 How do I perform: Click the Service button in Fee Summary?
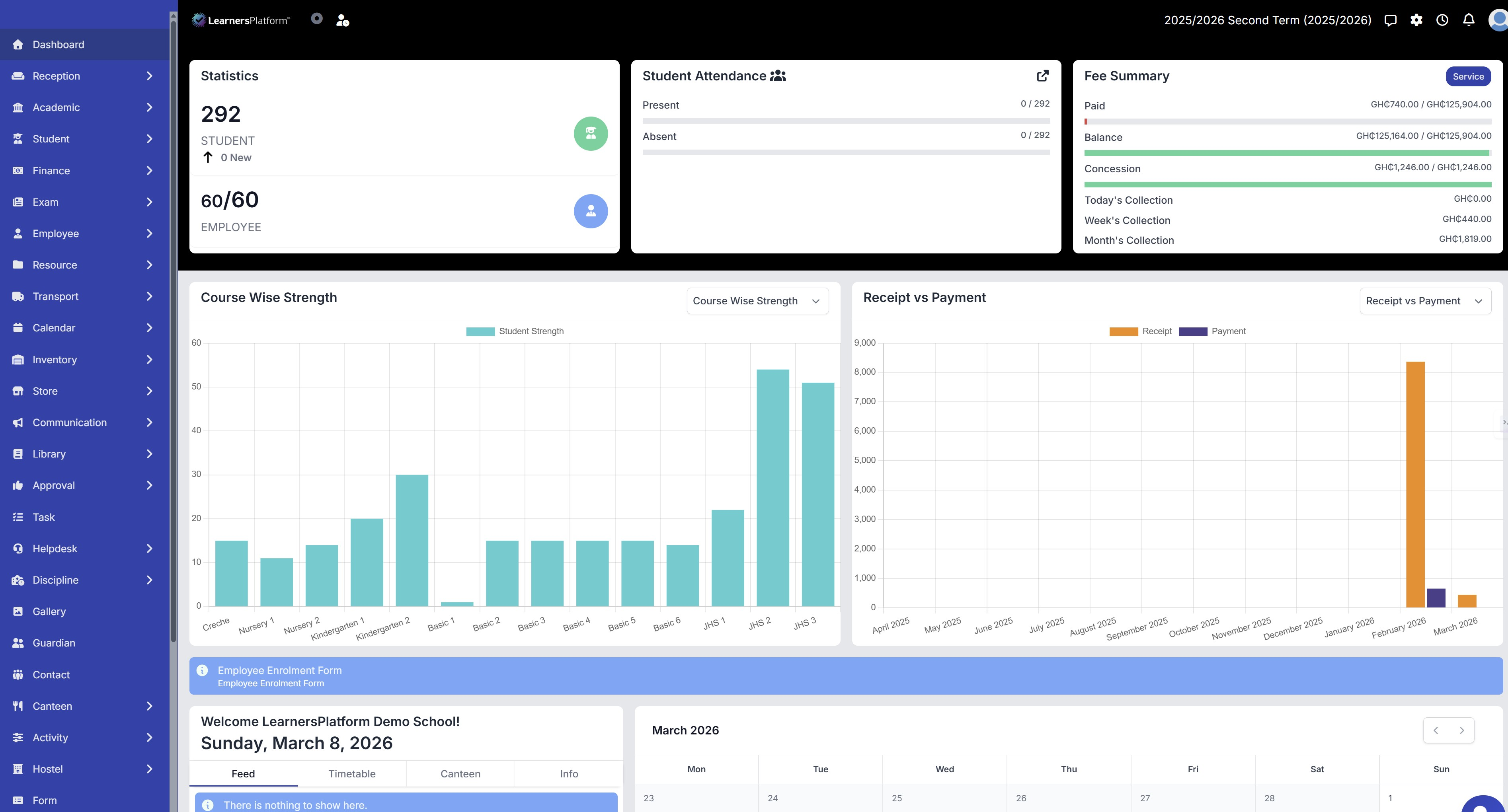[x=1468, y=76]
